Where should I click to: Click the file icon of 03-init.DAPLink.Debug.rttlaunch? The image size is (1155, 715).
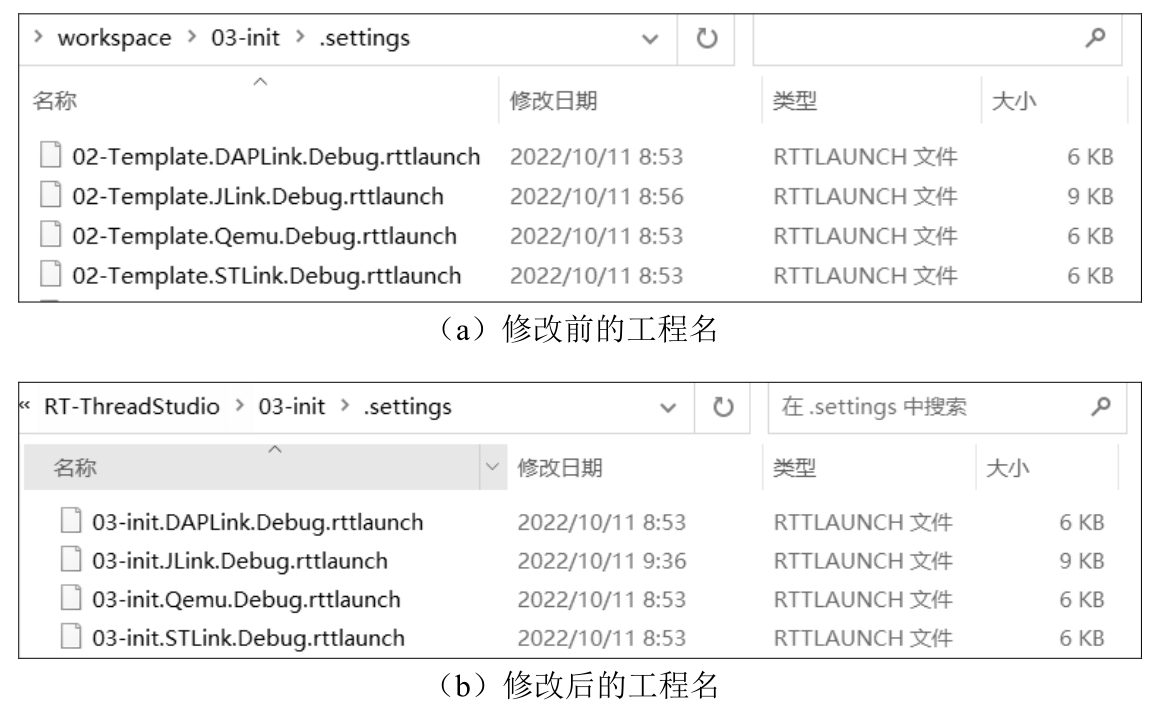(69, 522)
